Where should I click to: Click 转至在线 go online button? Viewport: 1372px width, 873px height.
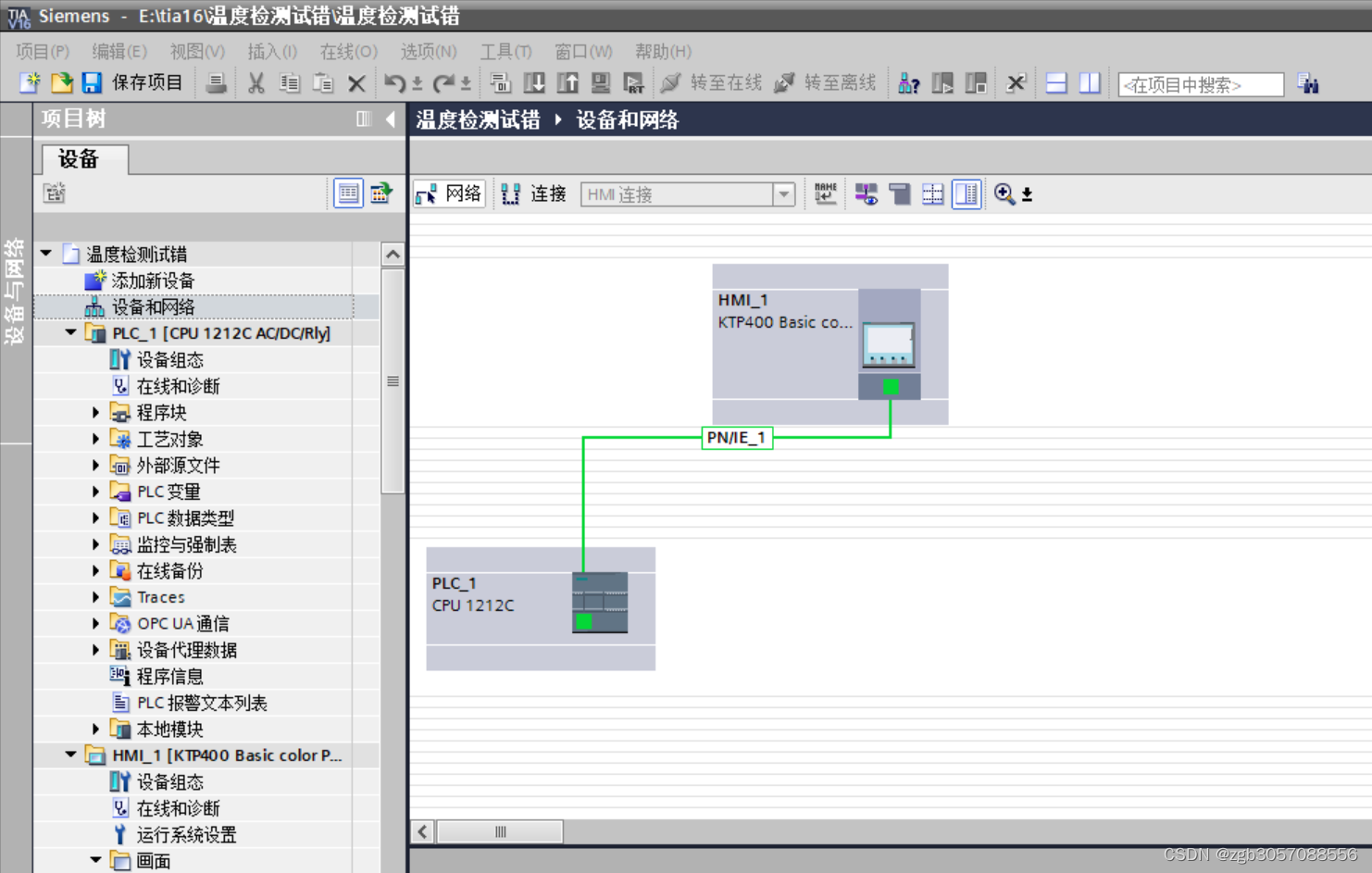coord(711,83)
